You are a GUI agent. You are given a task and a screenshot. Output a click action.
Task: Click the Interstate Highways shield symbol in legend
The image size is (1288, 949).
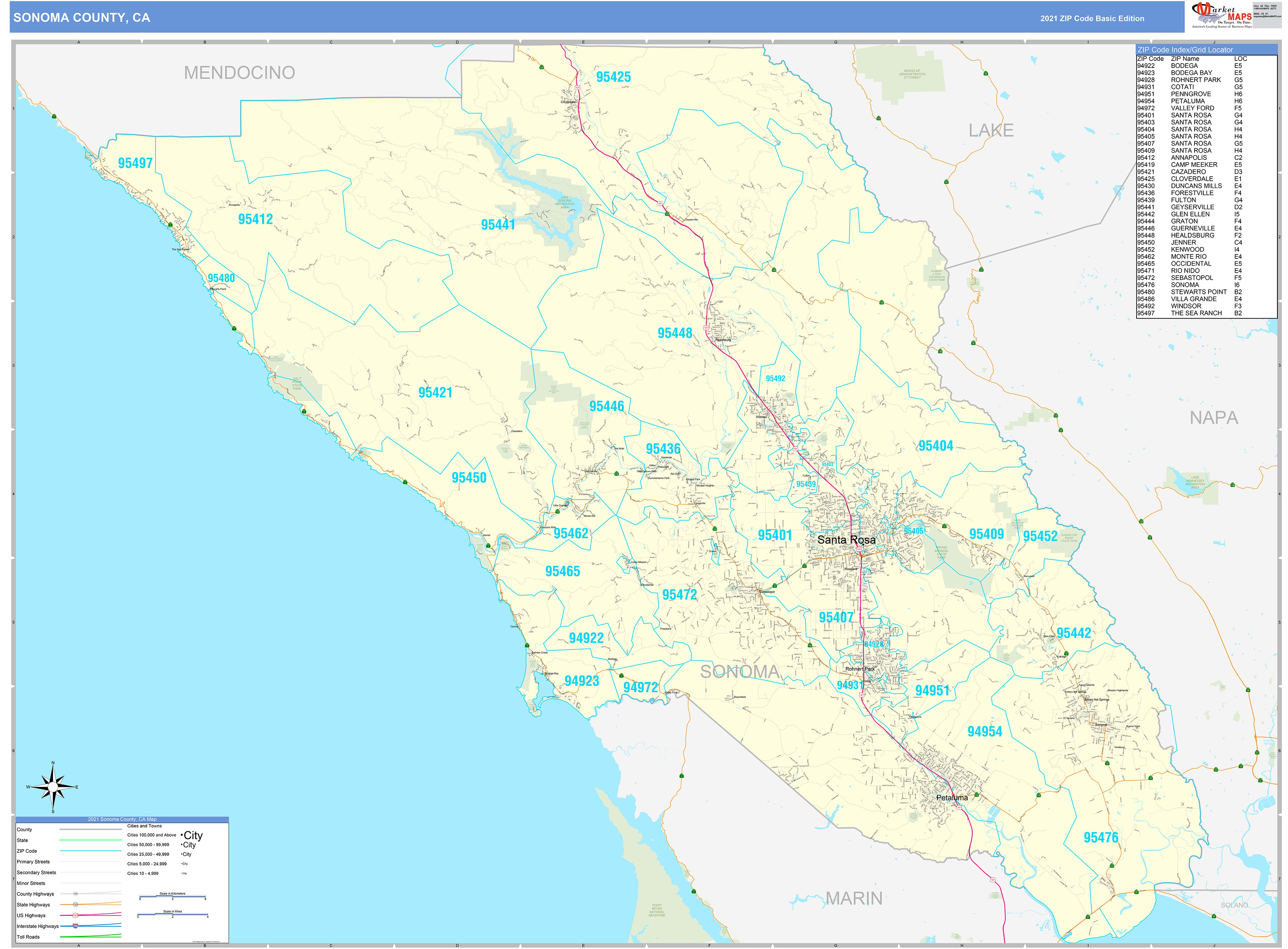[x=75, y=926]
